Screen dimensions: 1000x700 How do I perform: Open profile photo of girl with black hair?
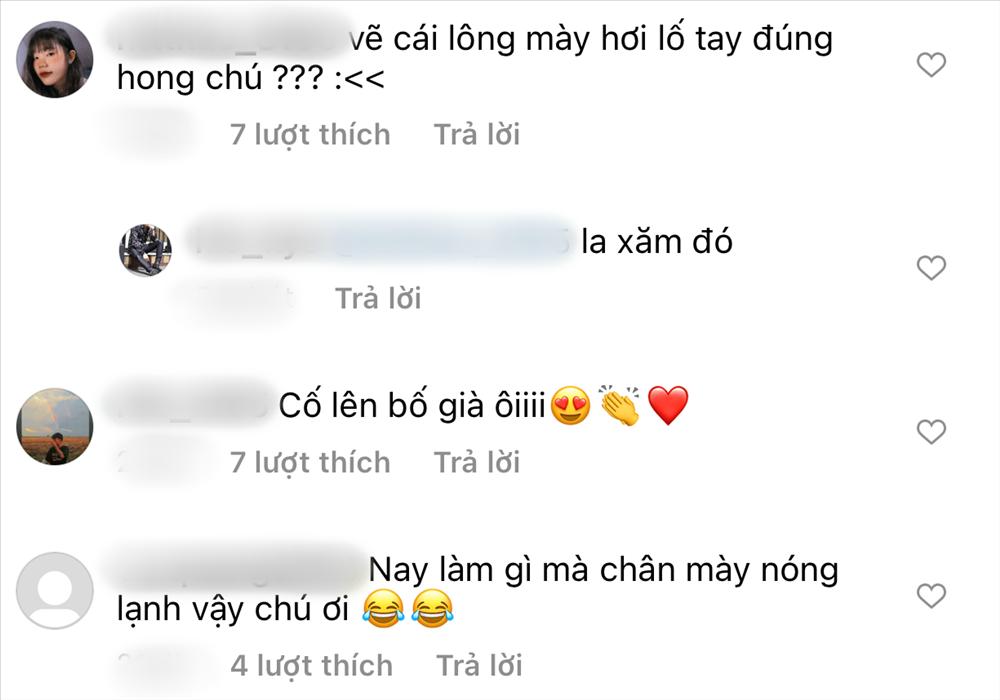click(x=55, y=59)
